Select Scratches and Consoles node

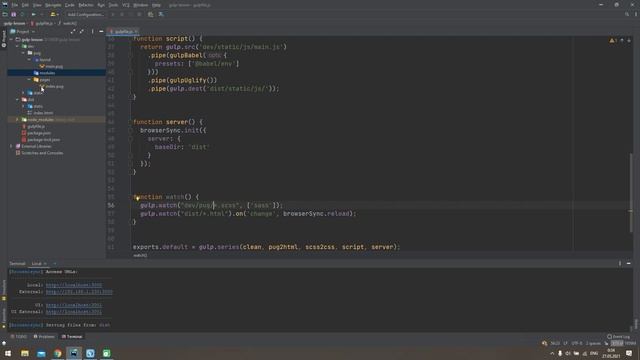point(42,153)
